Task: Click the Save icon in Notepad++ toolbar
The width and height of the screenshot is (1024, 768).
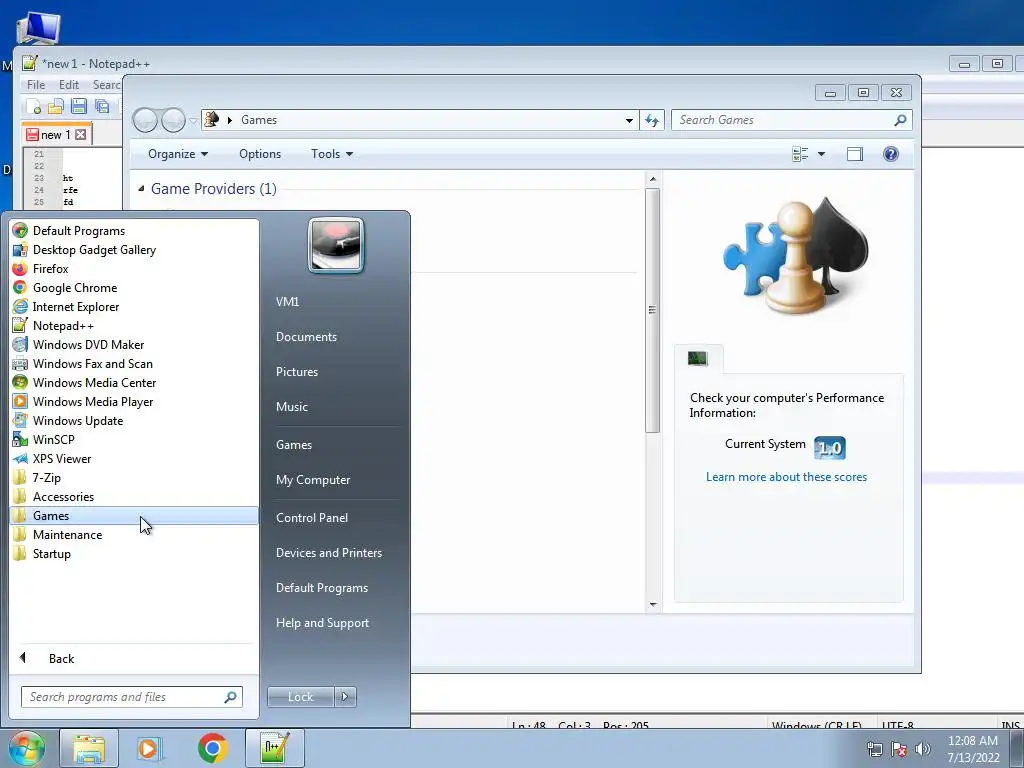Action: pyautogui.click(x=79, y=106)
